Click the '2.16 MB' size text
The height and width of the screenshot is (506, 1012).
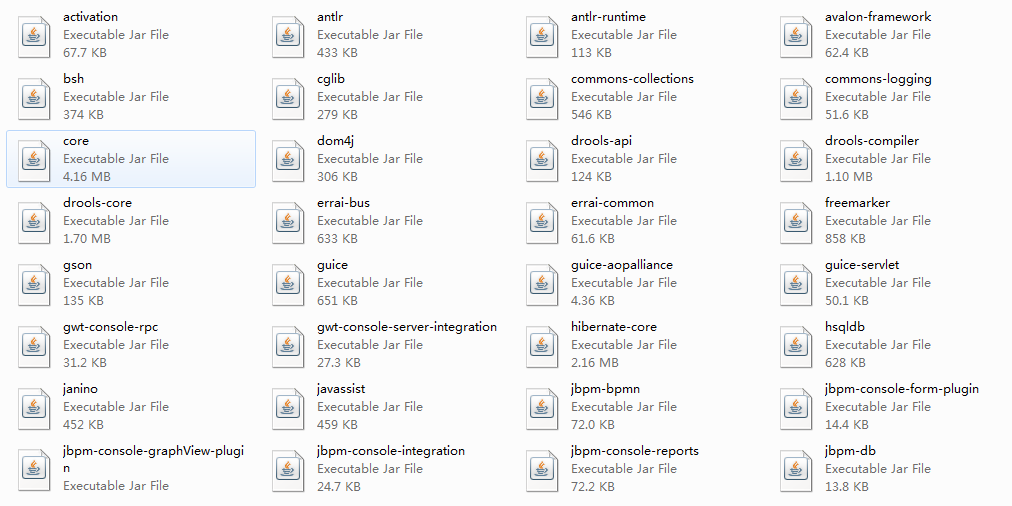[594, 362]
